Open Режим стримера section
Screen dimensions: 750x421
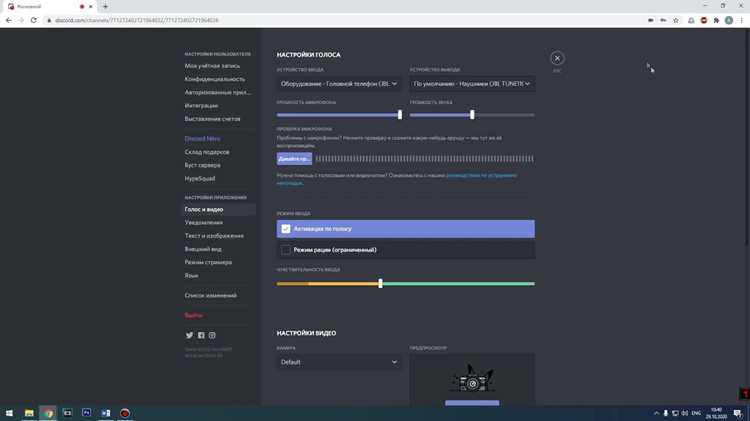(x=208, y=262)
